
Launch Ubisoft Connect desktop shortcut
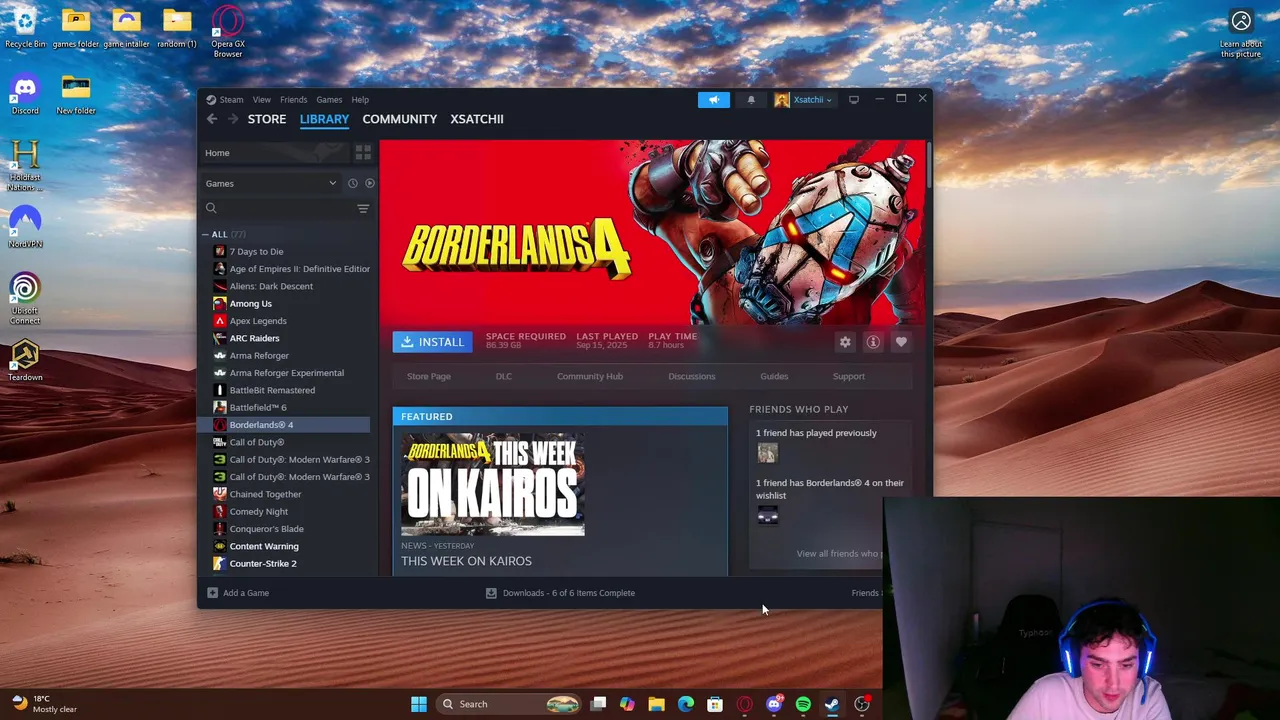(x=25, y=298)
